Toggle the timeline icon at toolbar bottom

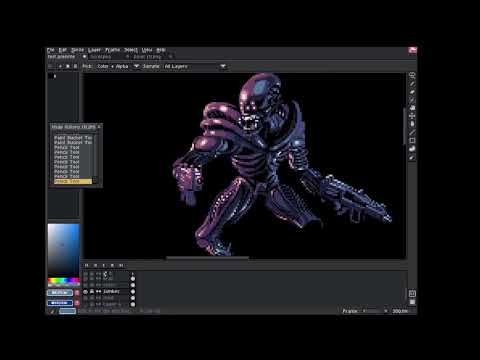pos(412,293)
